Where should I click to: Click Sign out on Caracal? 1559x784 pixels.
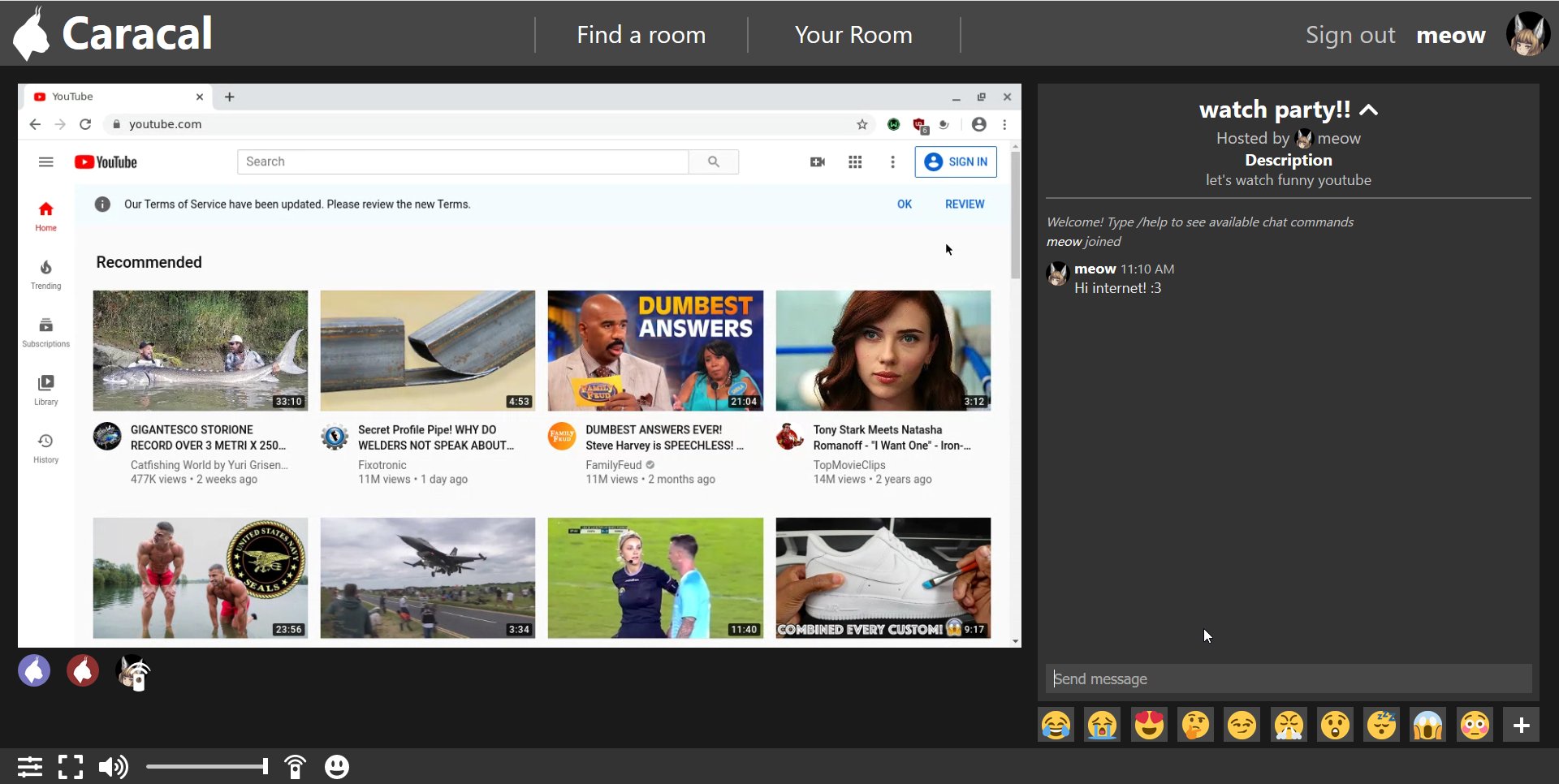[x=1350, y=34]
